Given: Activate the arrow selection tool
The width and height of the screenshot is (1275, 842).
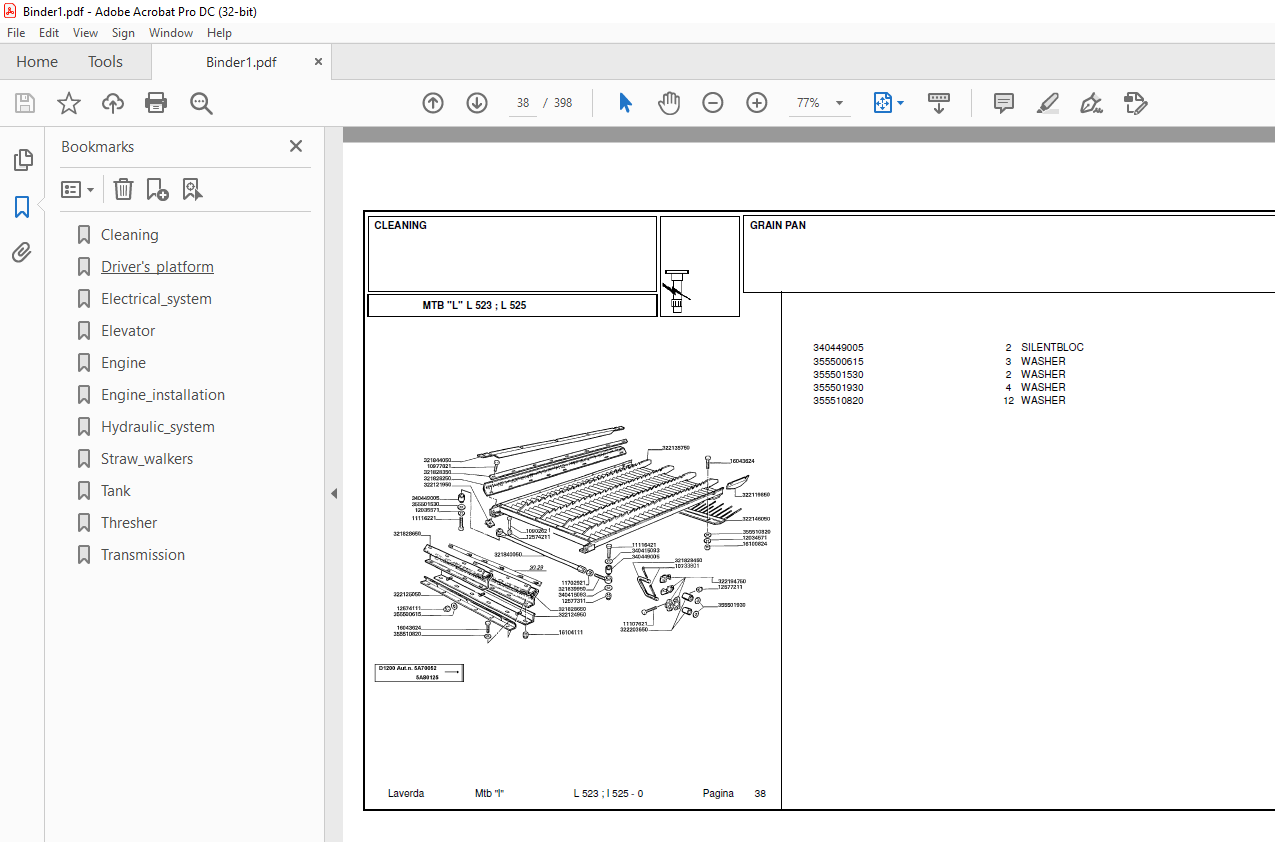Looking at the screenshot, I should tap(625, 103).
